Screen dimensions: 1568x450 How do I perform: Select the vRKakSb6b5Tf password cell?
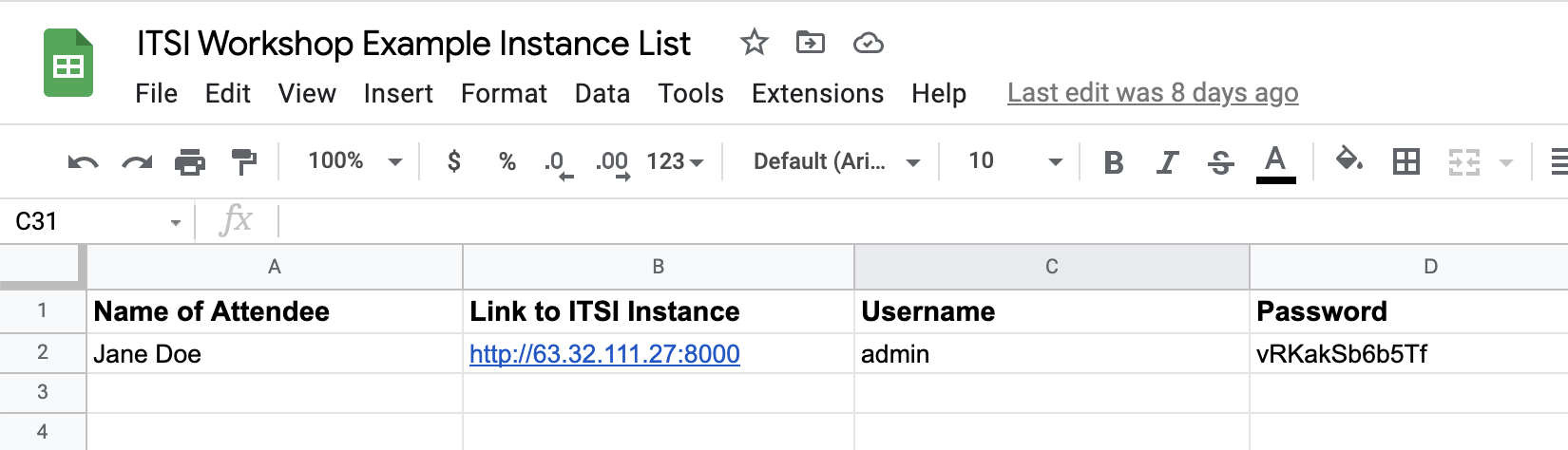(x=1409, y=353)
